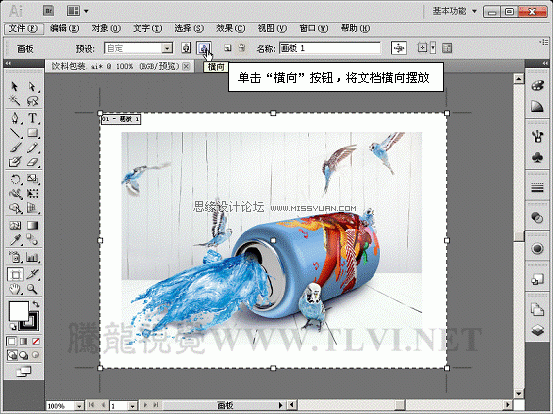Open the artboard display options dropdown arrow
The width and height of the screenshot is (553, 414).
tap(433, 48)
